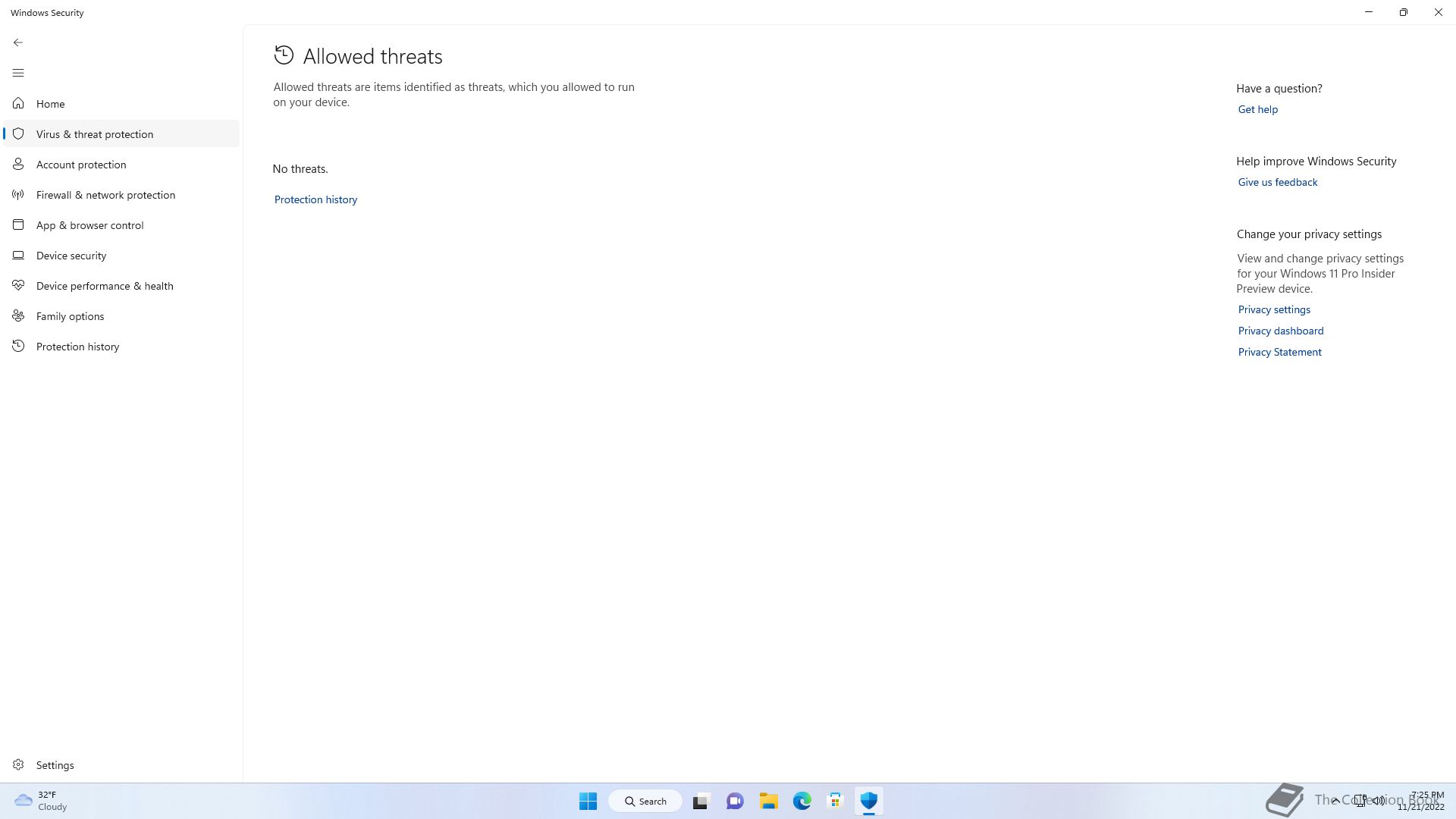Select Virus & threat protection in sidebar

click(x=95, y=134)
